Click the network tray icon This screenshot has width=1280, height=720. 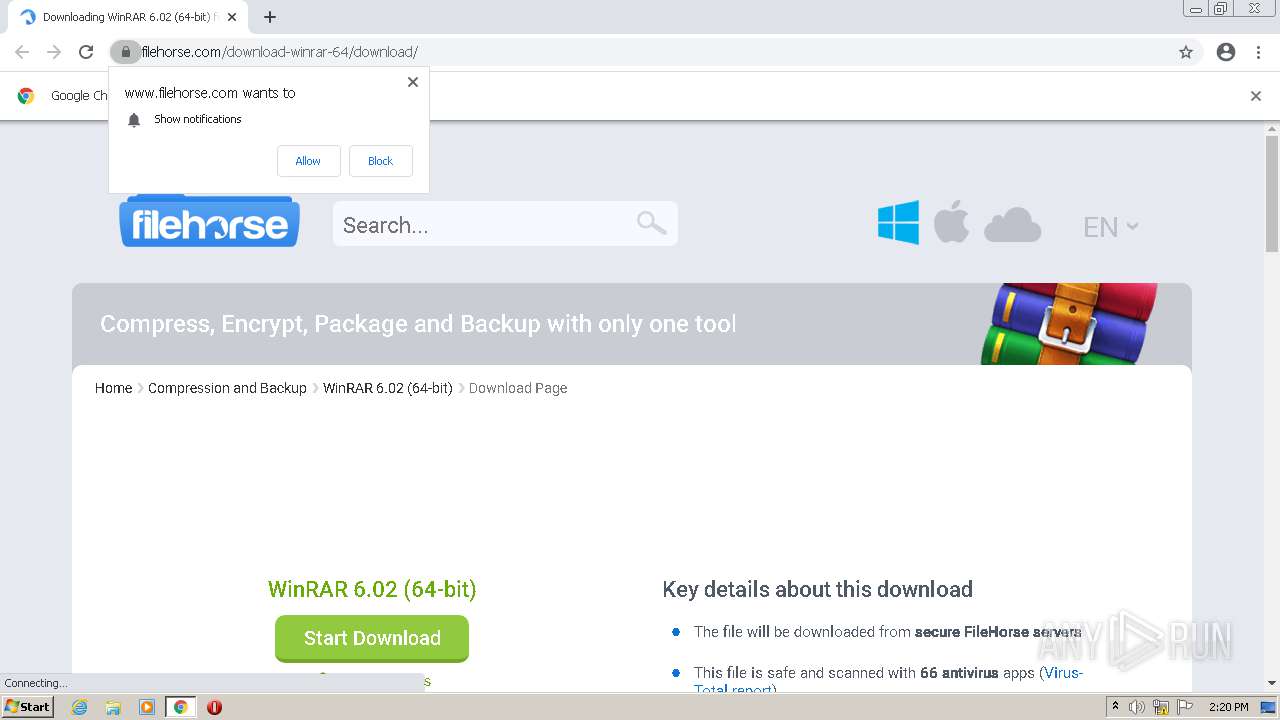click(x=1161, y=707)
